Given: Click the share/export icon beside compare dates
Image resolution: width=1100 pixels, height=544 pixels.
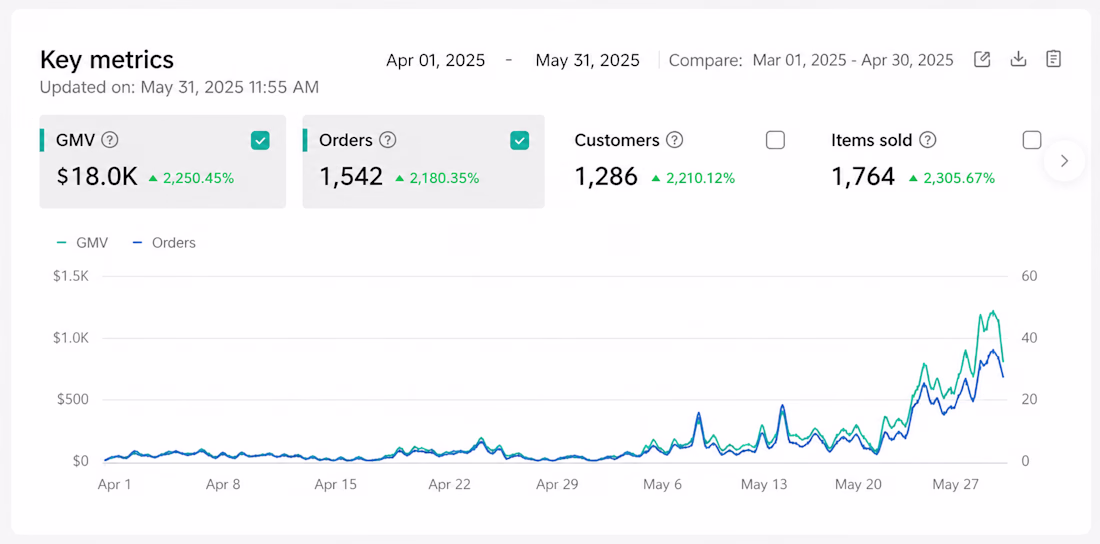Looking at the screenshot, I should coord(982,60).
